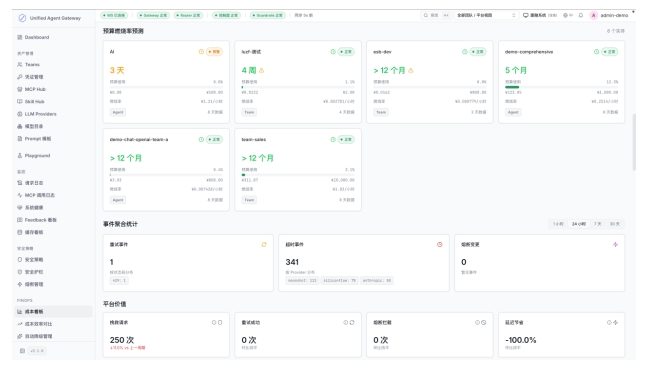Click the "3 天" forecast value

[117, 70]
